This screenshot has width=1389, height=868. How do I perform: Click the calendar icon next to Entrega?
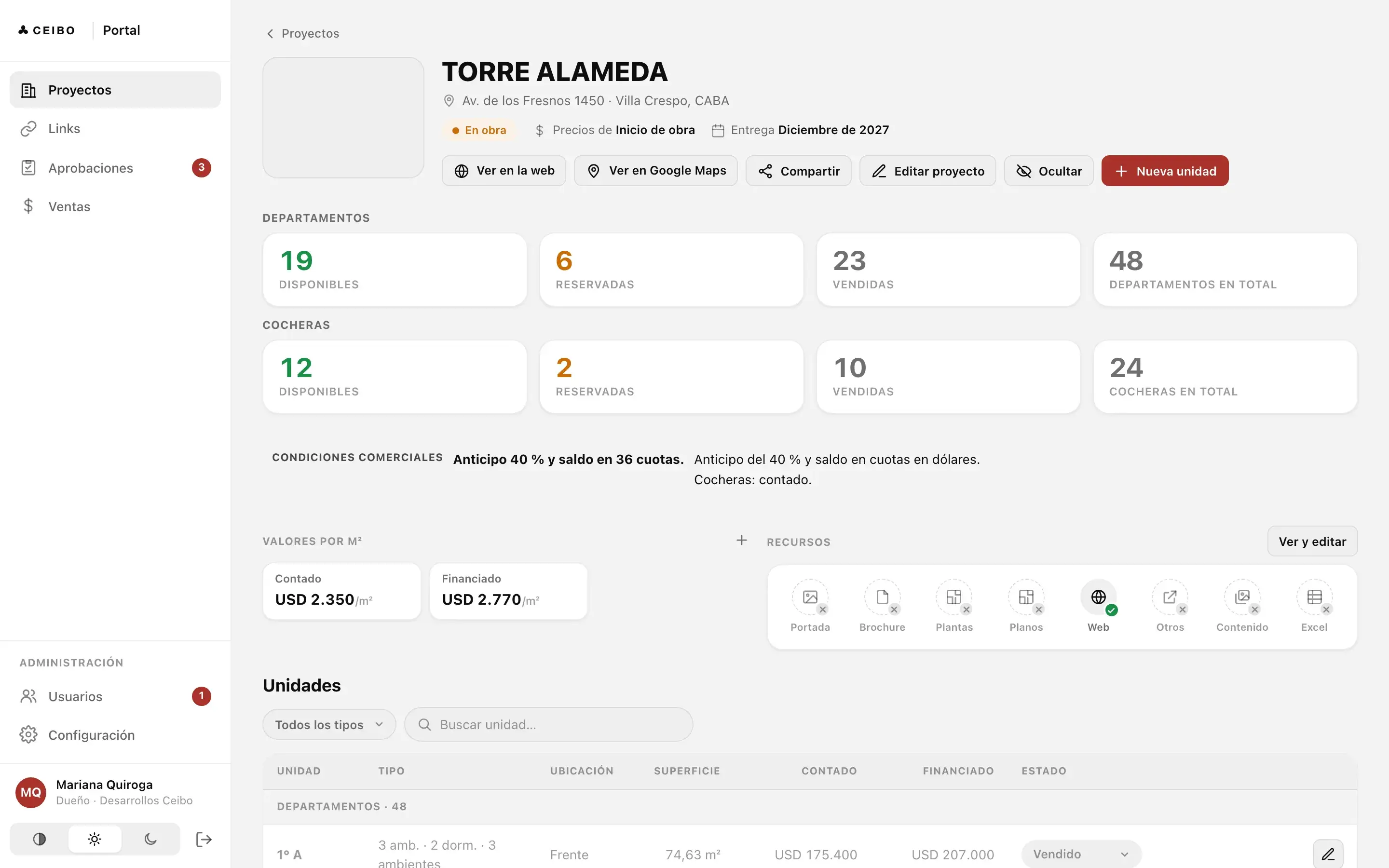click(x=718, y=130)
